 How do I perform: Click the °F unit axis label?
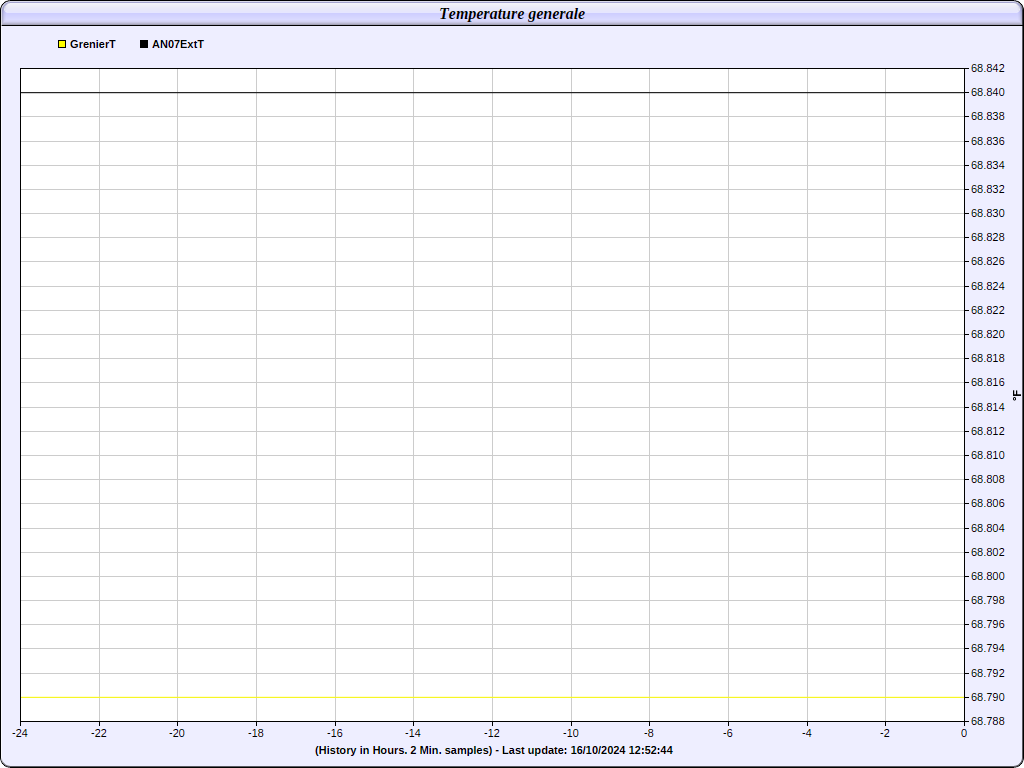click(x=1016, y=395)
